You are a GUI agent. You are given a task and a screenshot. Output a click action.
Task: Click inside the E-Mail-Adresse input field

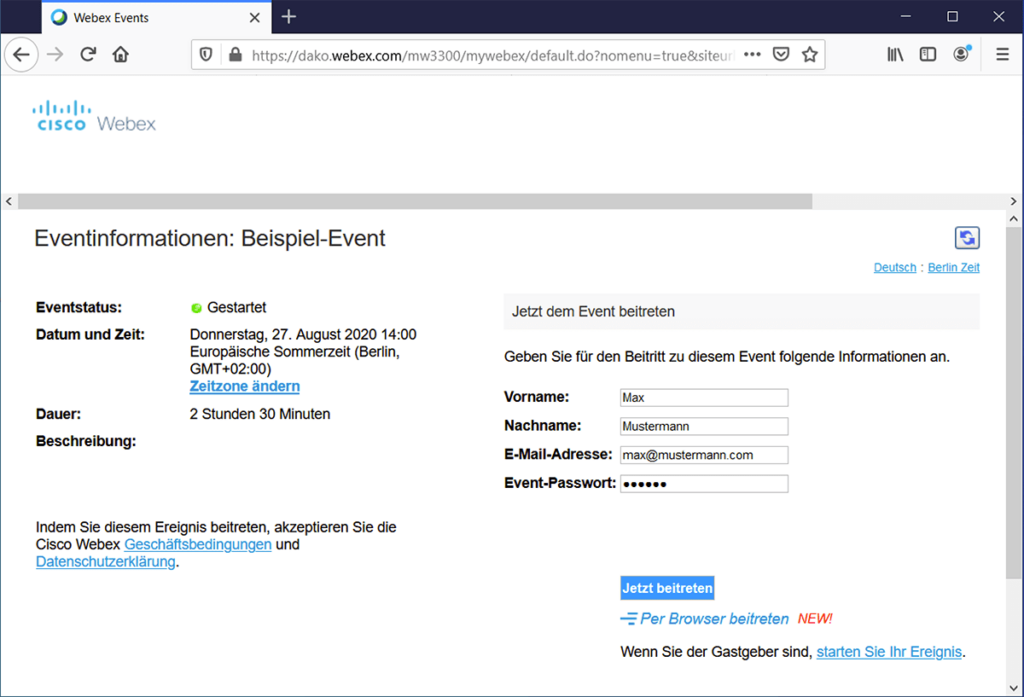tap(702, 454)
